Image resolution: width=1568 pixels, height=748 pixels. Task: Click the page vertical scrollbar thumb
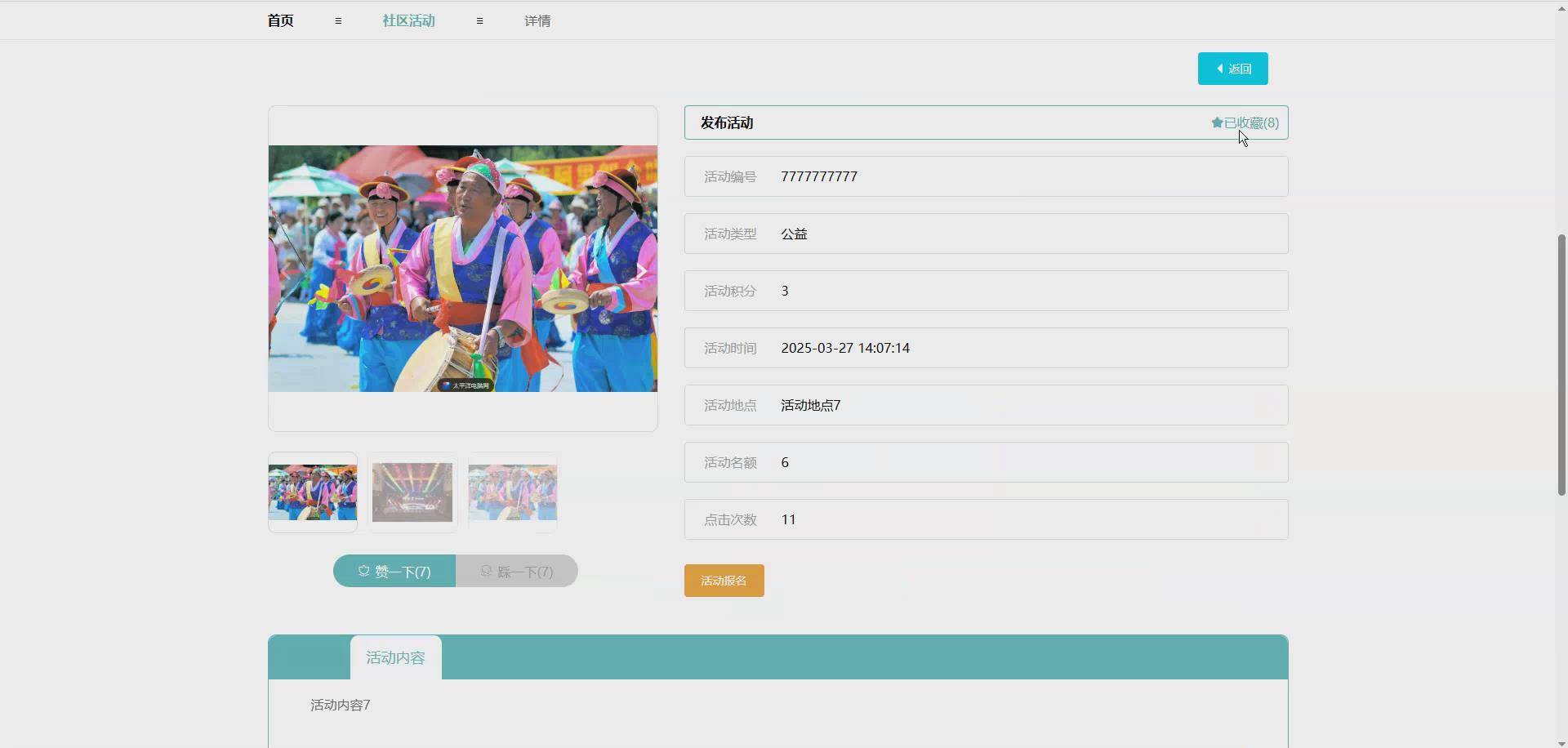pyautogui.click(x=1561, y=365)
